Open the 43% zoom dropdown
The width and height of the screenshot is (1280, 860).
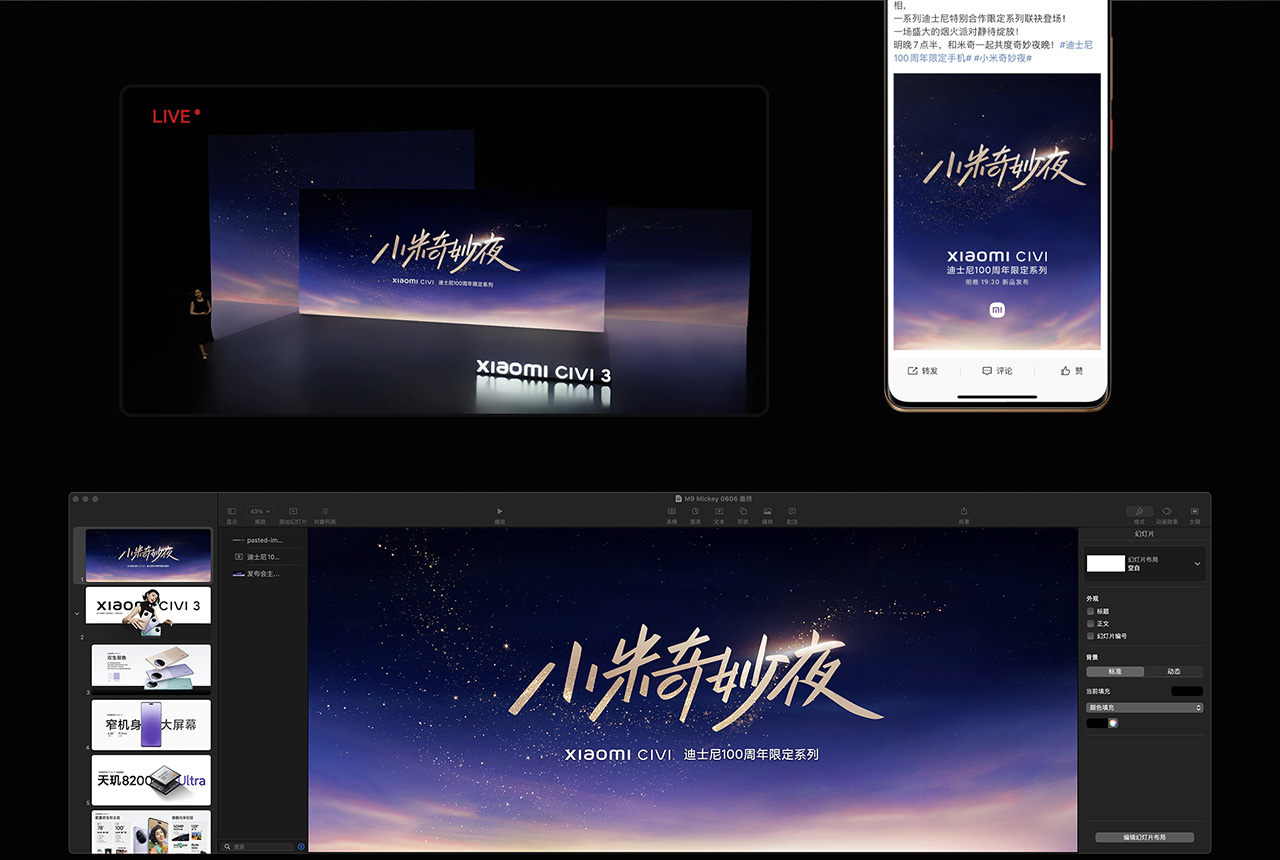point(260,511)
